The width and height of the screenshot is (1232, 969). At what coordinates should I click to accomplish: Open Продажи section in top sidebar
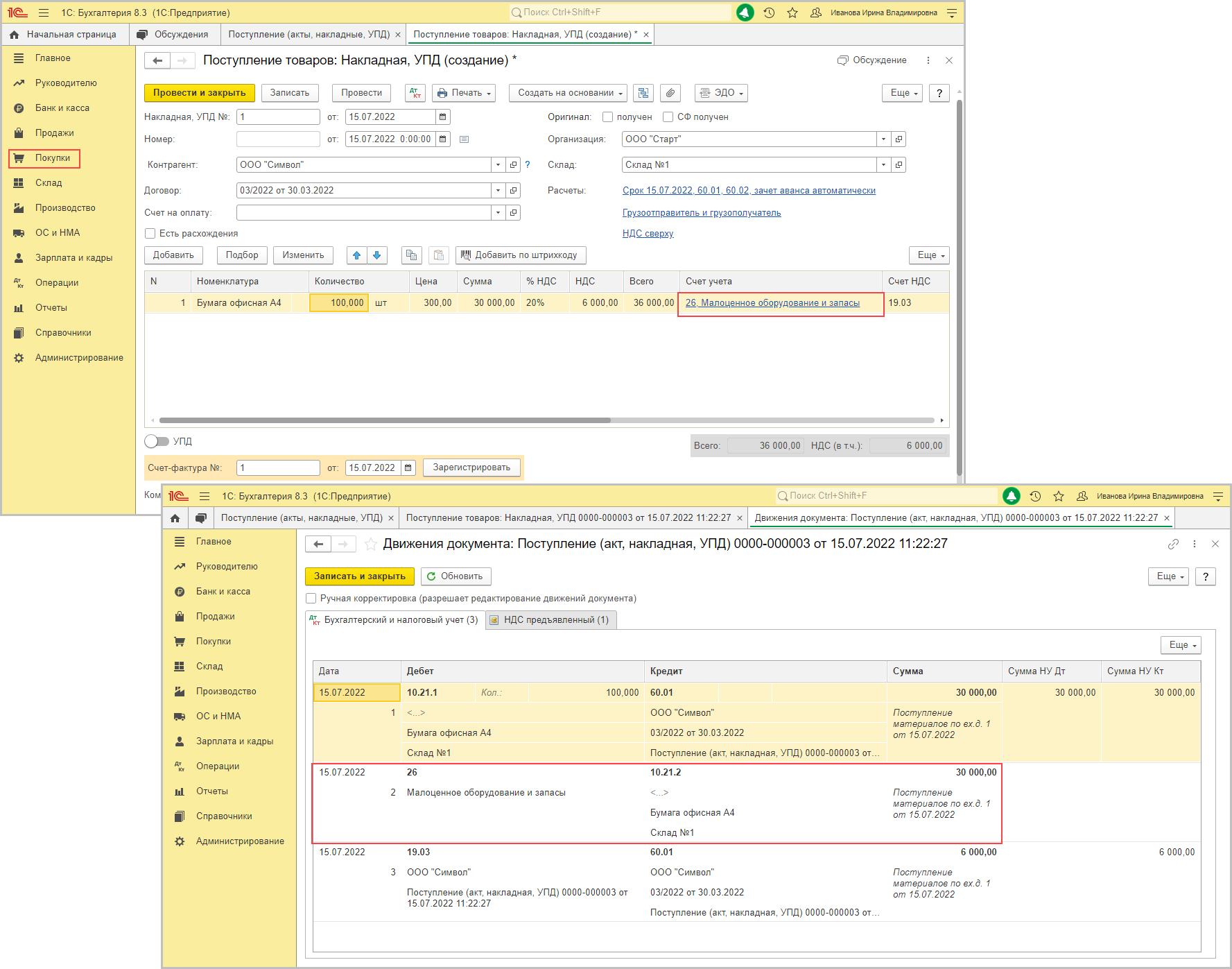coord(55,133)
